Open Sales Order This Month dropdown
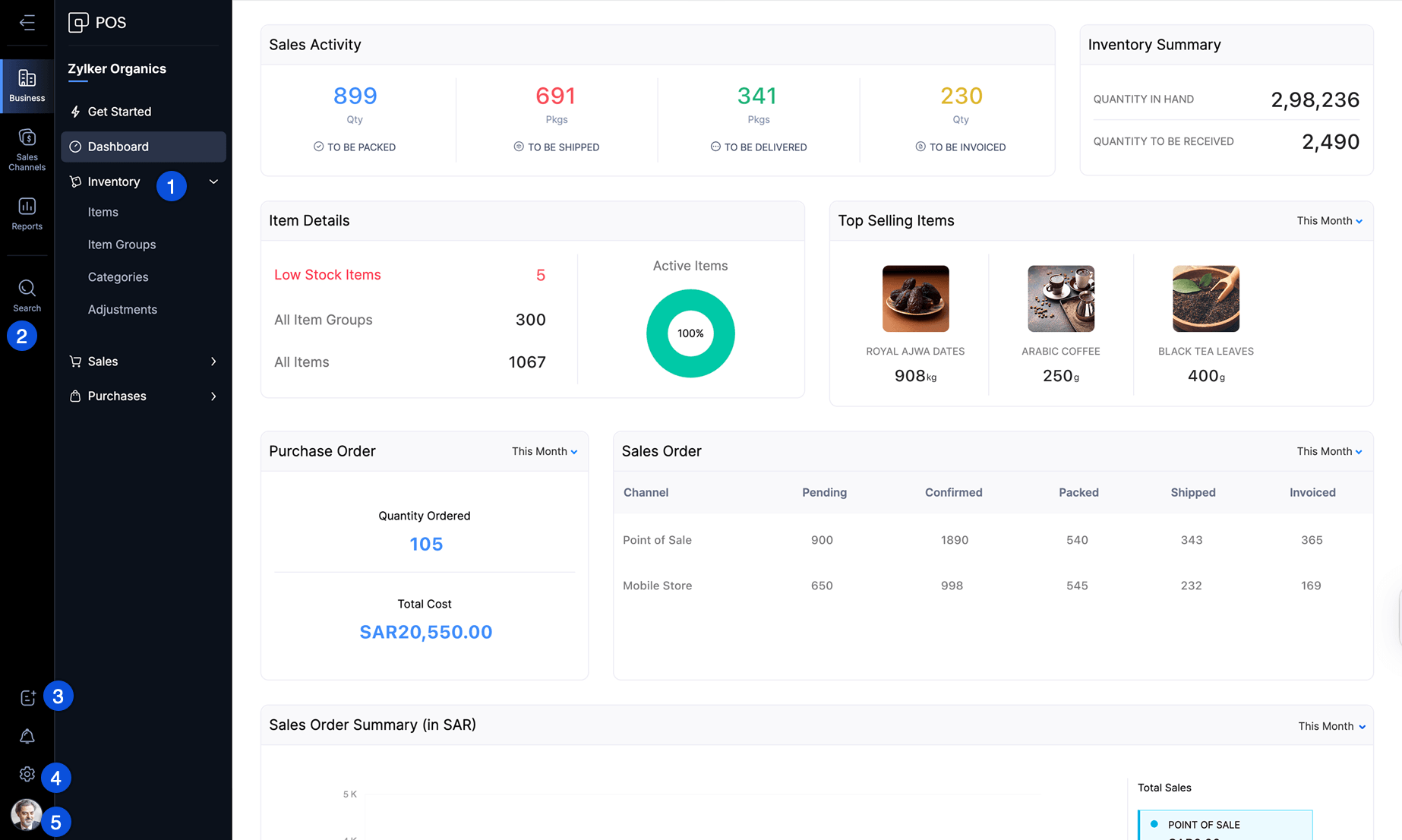The width and height of the screenshot is (1402, 840). pos(1329,451)
